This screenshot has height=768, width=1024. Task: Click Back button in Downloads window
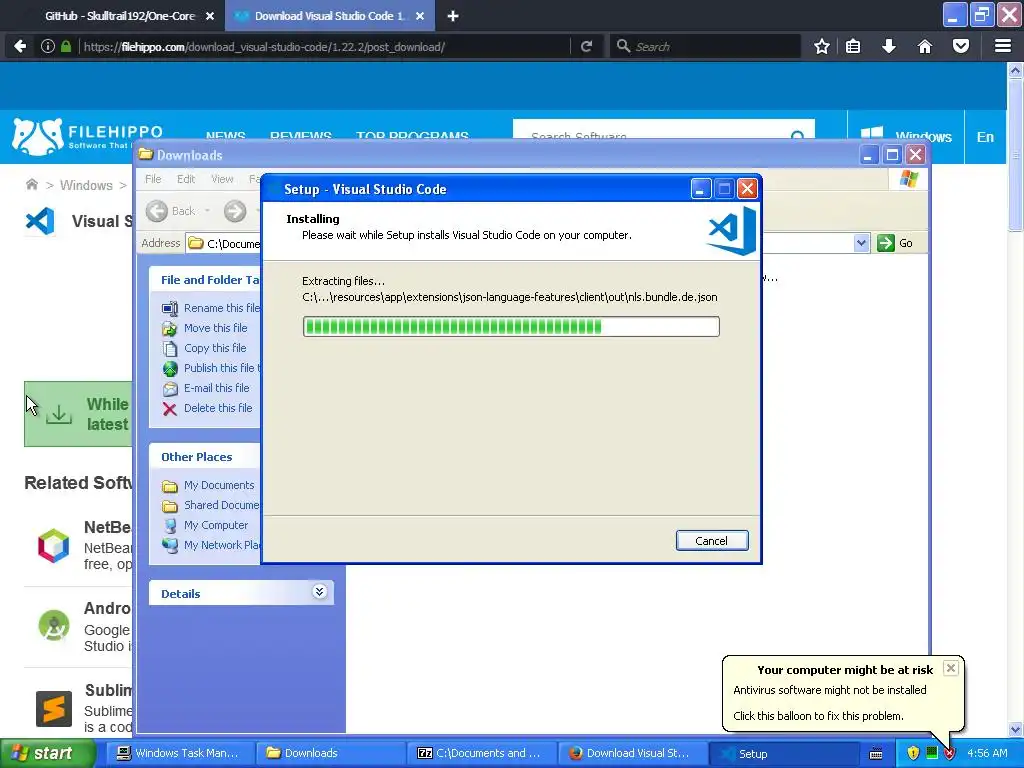171,211
